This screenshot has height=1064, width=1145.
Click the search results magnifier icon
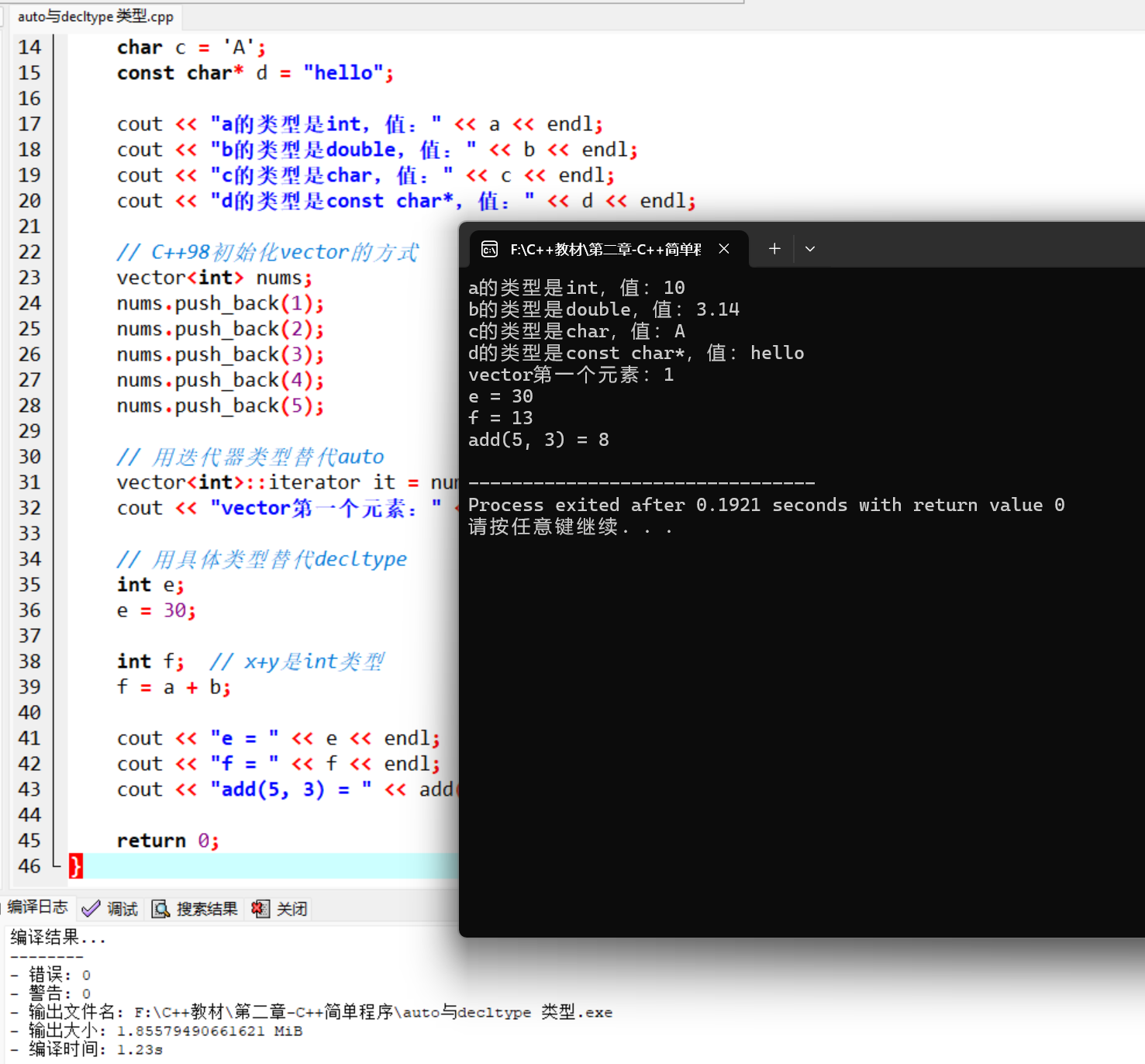pyautogui.click(x=160, y=909)
